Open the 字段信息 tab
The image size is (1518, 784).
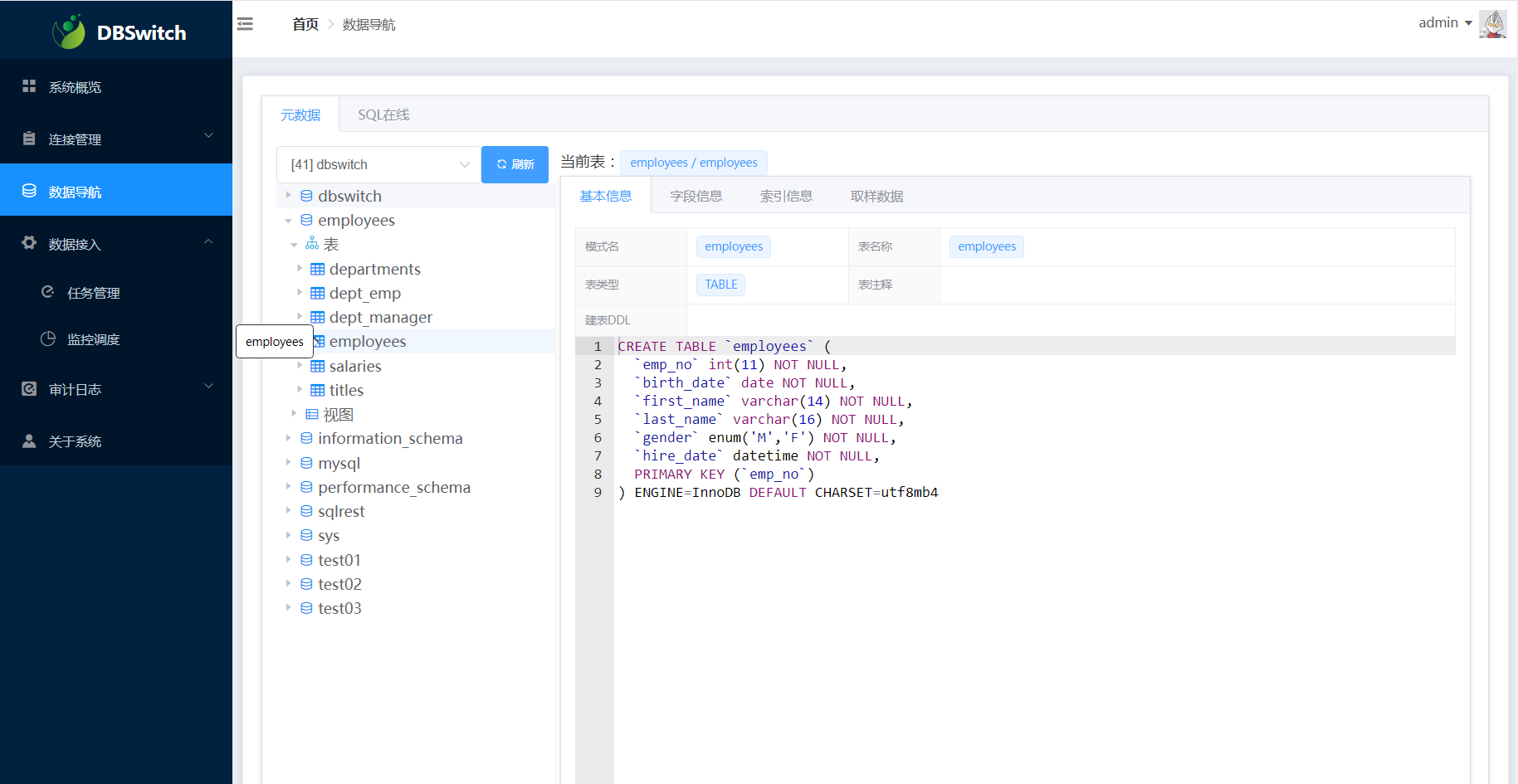pos(696,197)
